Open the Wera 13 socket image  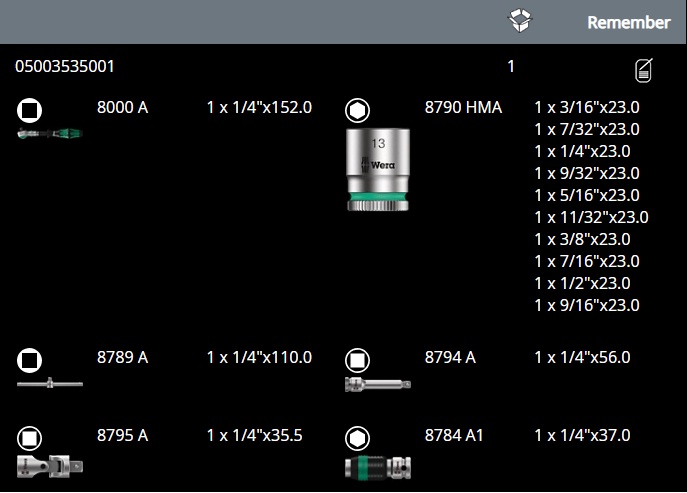tap(377, 168)
